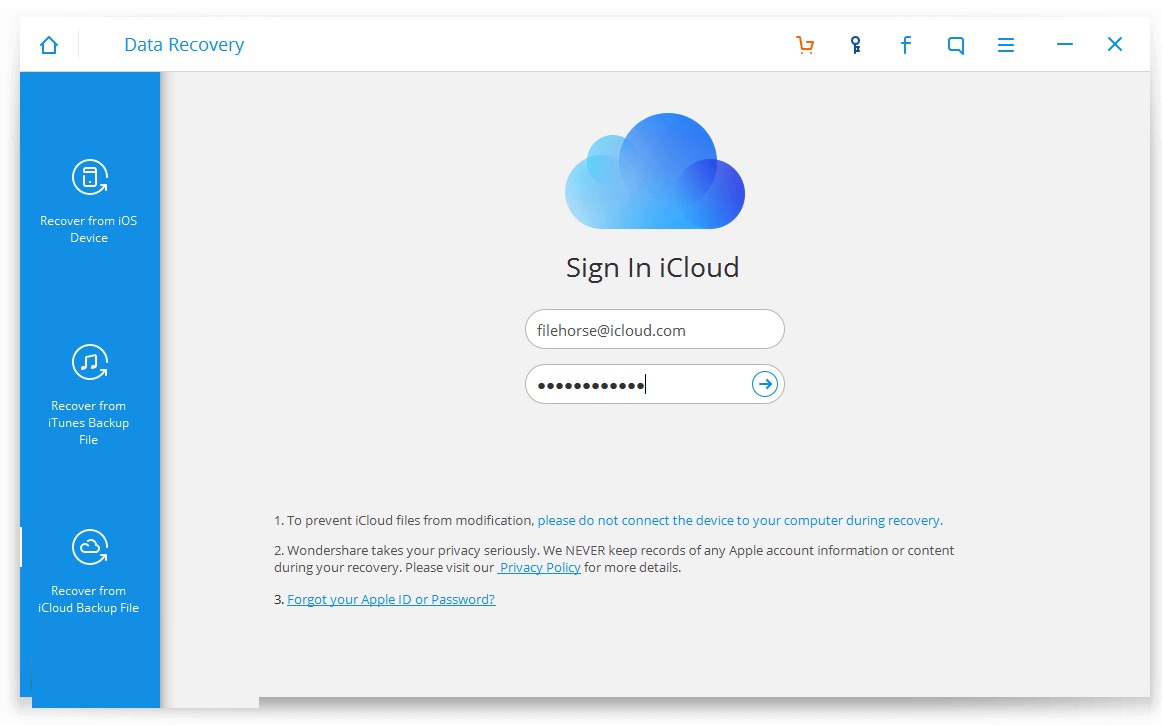Click the iCloud cloud logo image
The width and height of the screenshot is (1162, 725).
(x=654, y=171)
